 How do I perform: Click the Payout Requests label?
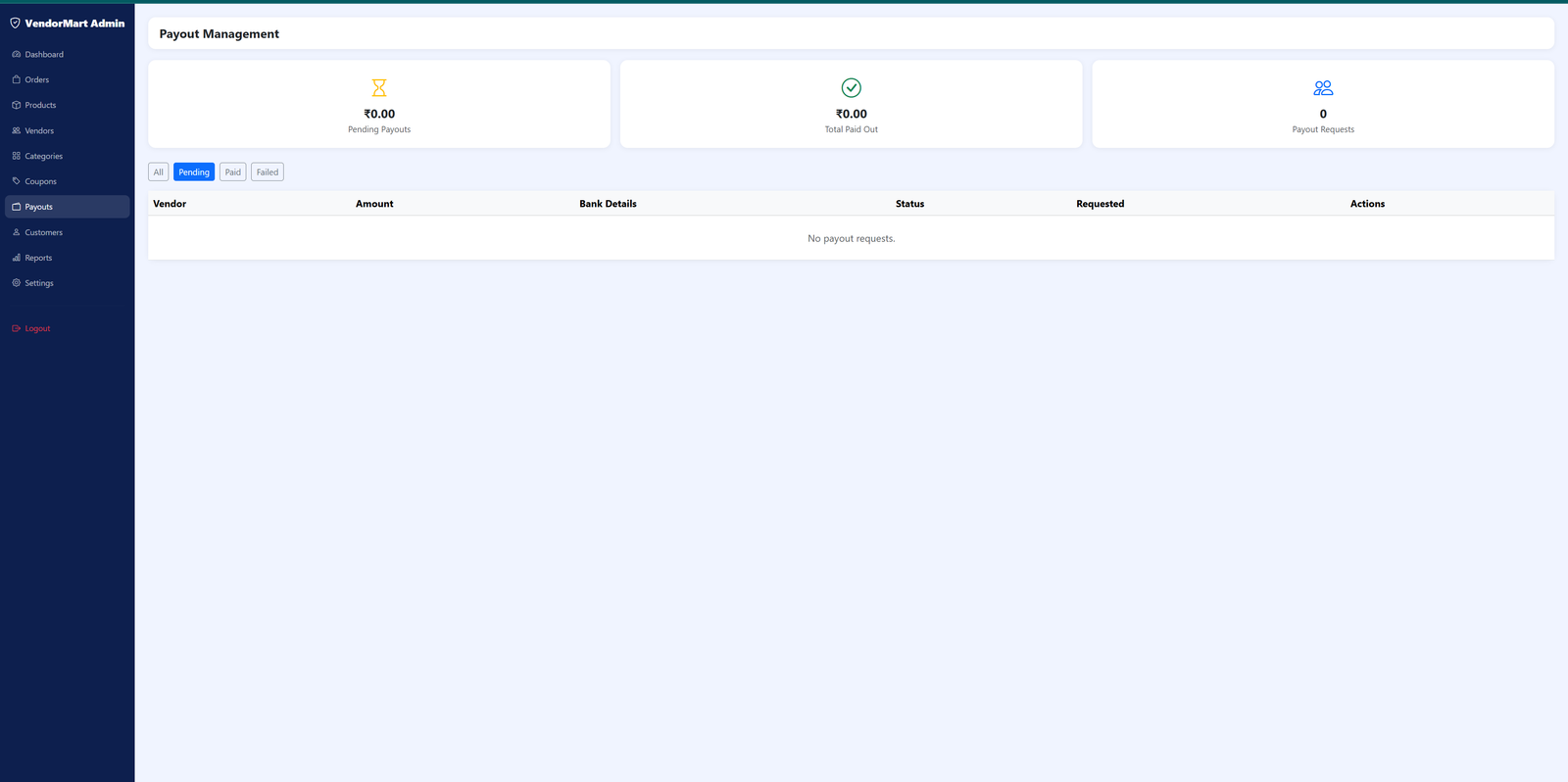click(1323, 129)
